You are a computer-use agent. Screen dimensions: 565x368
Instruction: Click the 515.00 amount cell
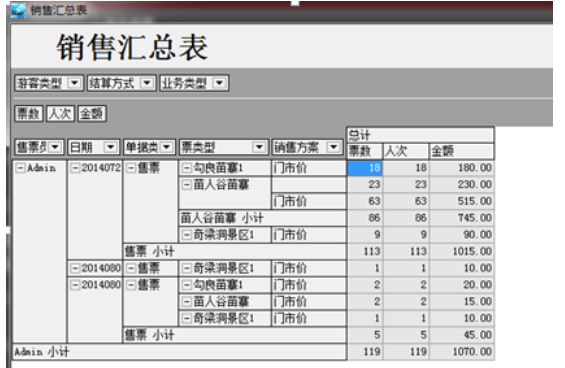tap(461, 201)
